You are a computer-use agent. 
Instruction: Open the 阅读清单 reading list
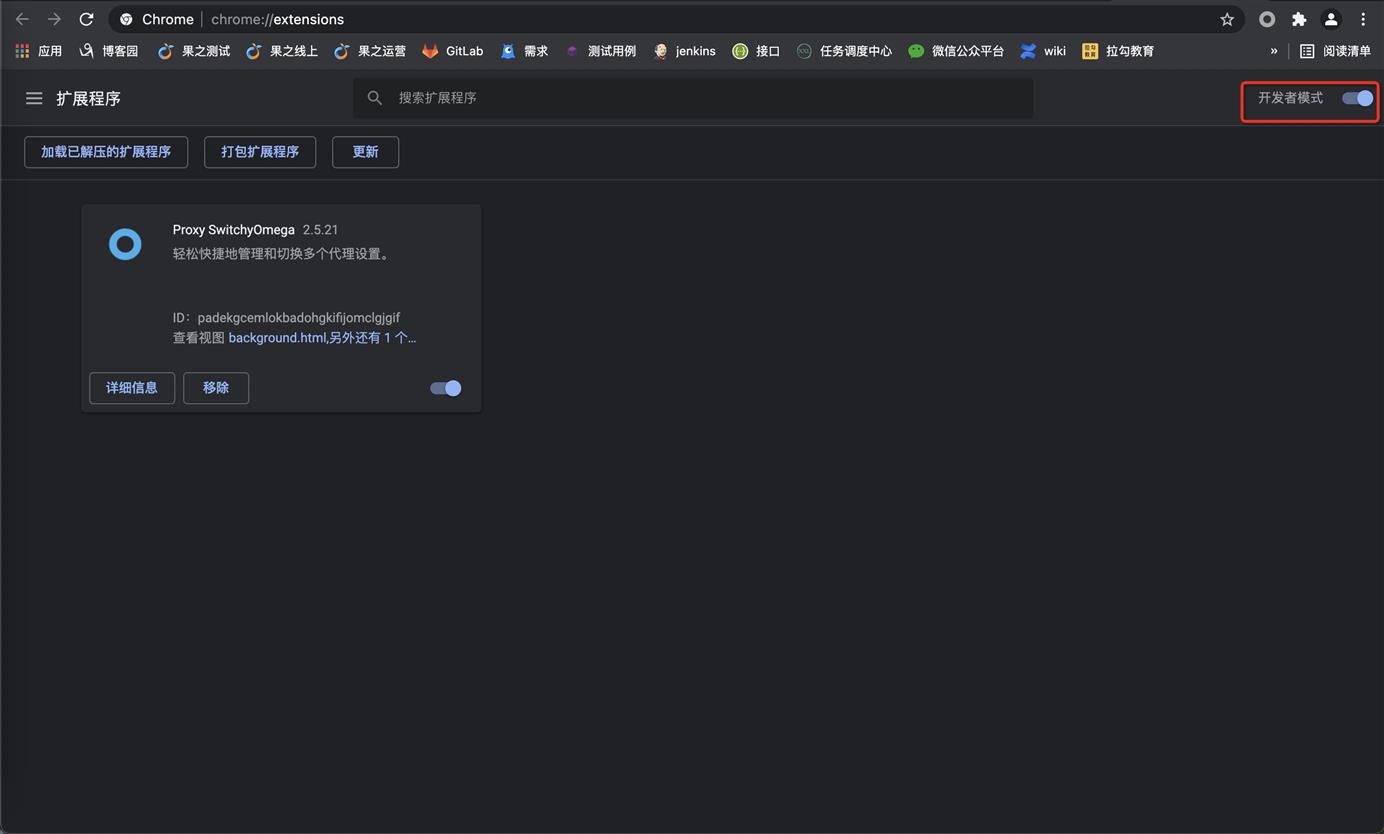point(1335,51)
